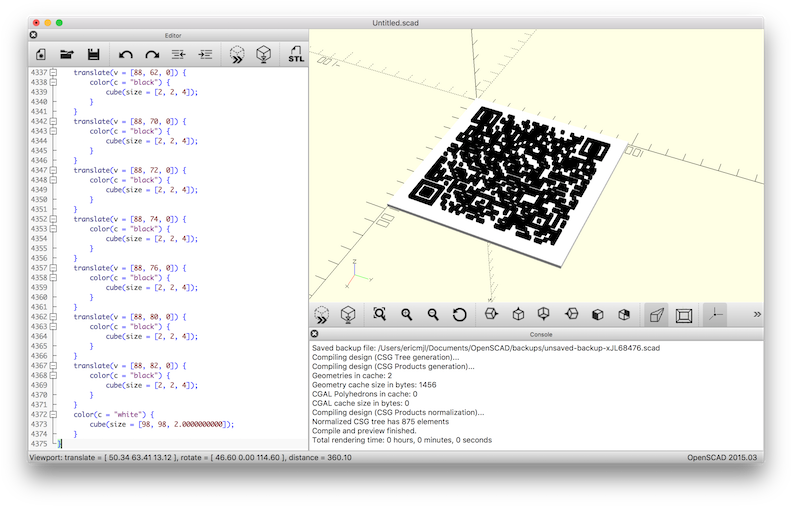Place cursor in 'cube(size = [98, 98, 2.0000000000])'
Viewport: 791px width, 506px height.
pyautogui.click(x=160, y=424)
